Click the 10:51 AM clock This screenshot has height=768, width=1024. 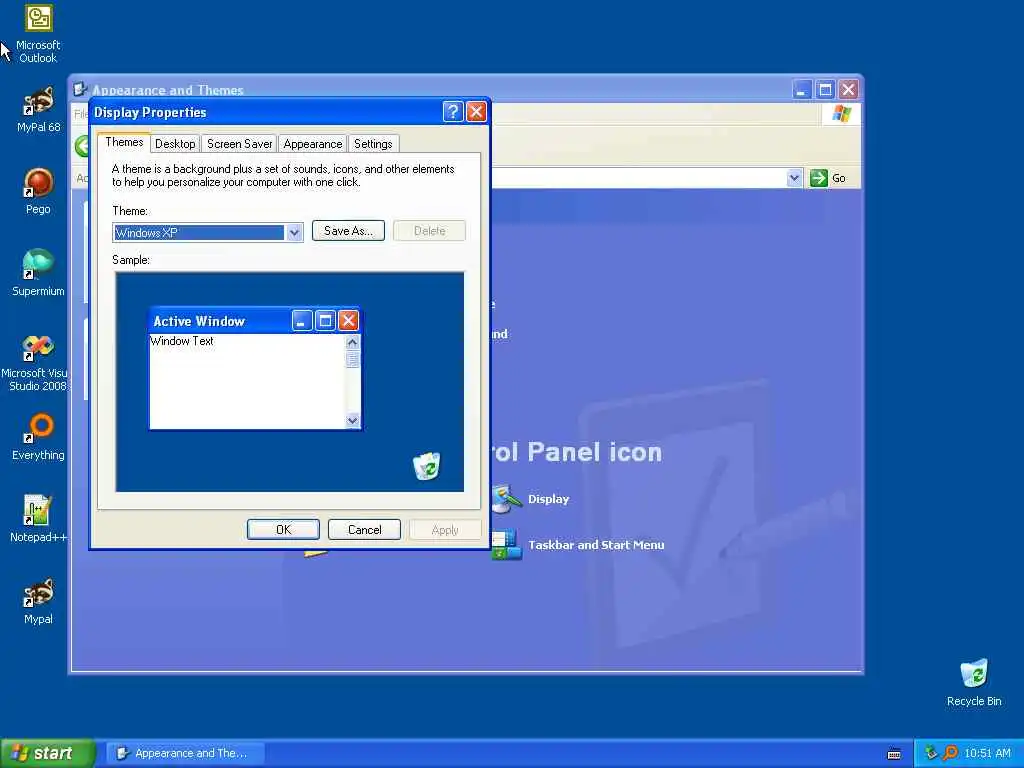click(987, 753)
